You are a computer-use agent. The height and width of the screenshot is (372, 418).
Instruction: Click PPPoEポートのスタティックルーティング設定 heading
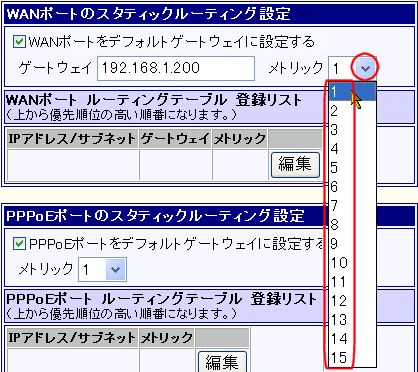pos(155,216)
